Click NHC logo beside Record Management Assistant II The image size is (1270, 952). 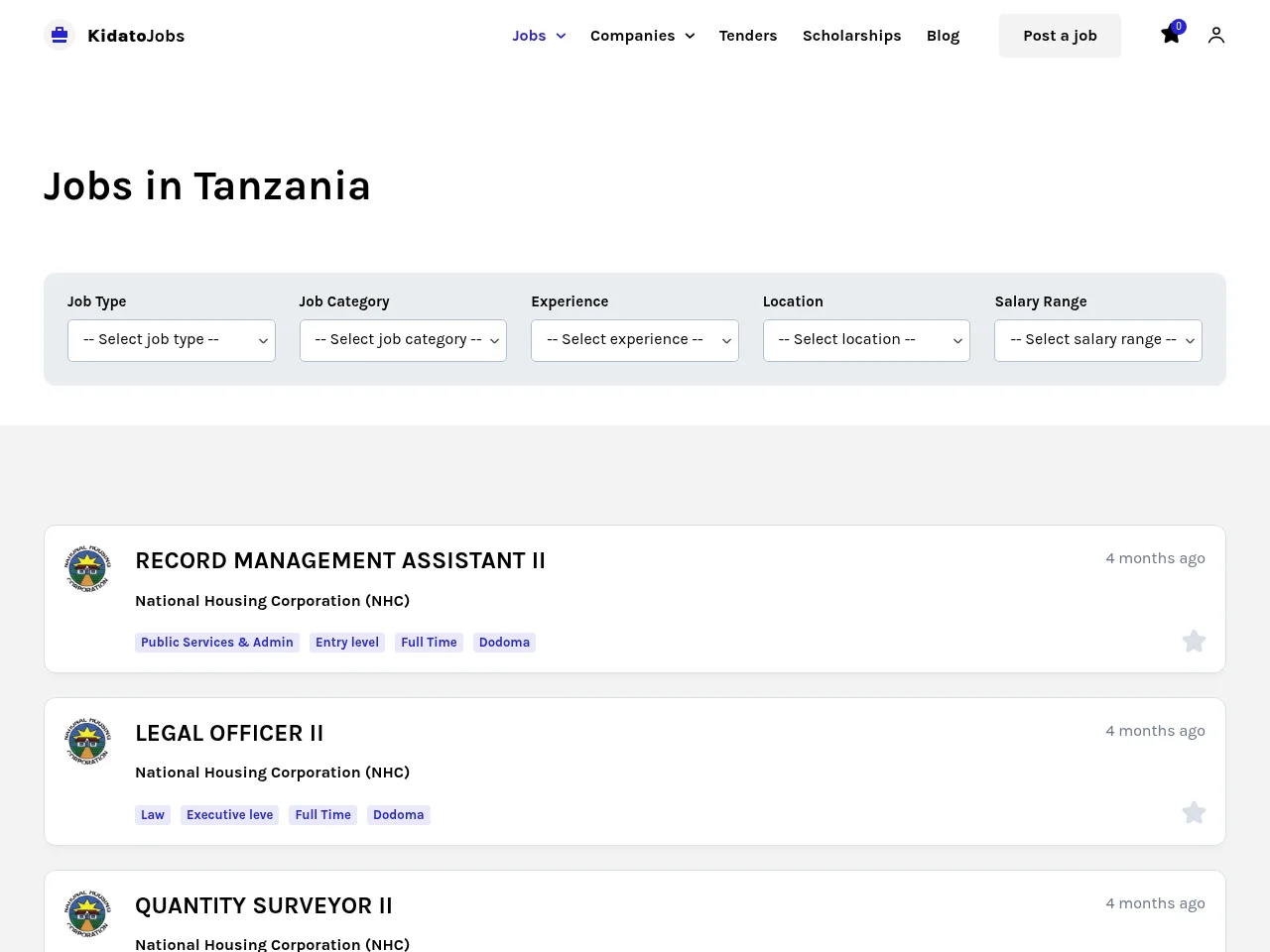coord(88,569)
